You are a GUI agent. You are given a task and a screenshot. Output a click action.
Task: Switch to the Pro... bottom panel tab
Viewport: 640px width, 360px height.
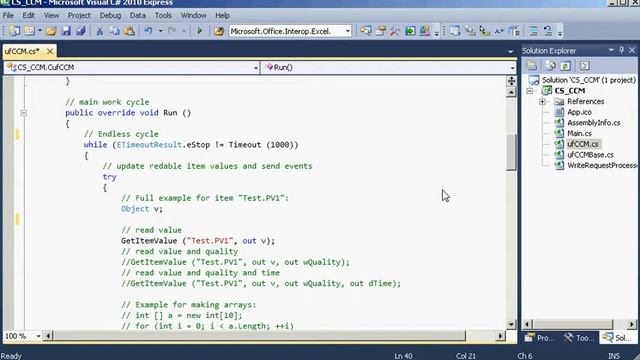coord(540,338)
